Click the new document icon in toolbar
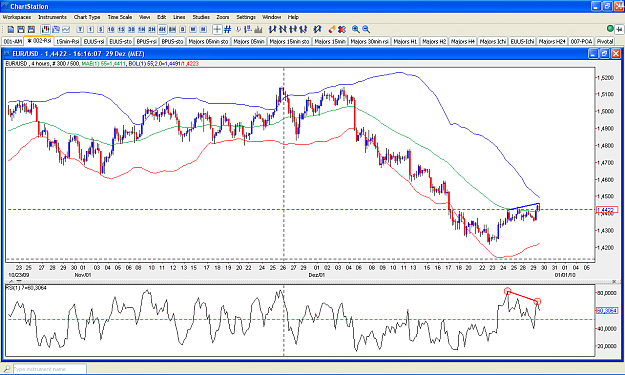 click(x=11, y=29)
